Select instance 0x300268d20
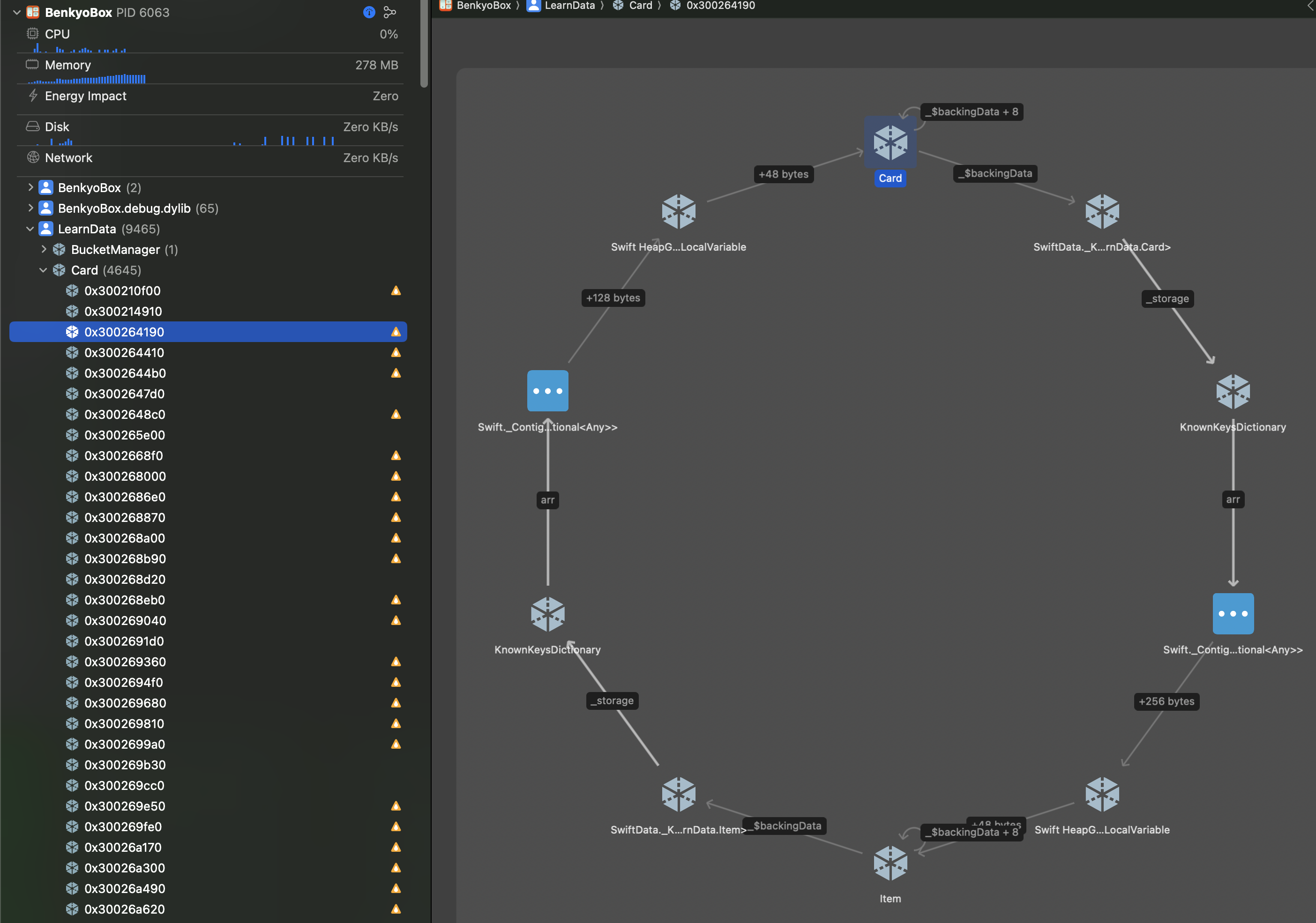The image size is (1316, 923). [208, 579]
